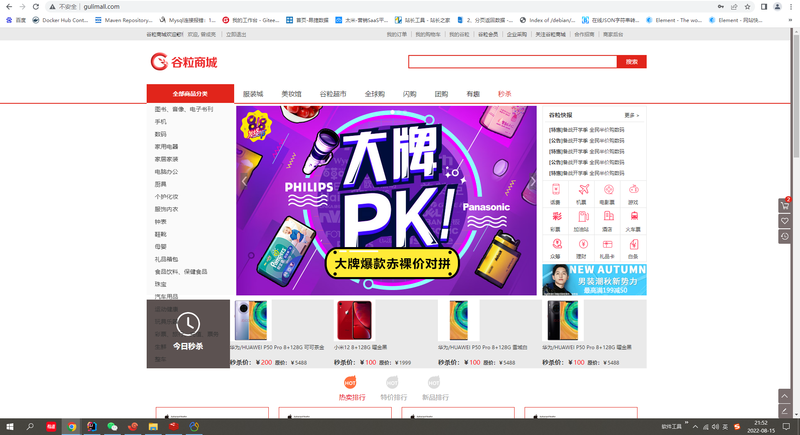
Task: Click the 更多 > link in 谷粒快报
Action: [x=631, y=115]
